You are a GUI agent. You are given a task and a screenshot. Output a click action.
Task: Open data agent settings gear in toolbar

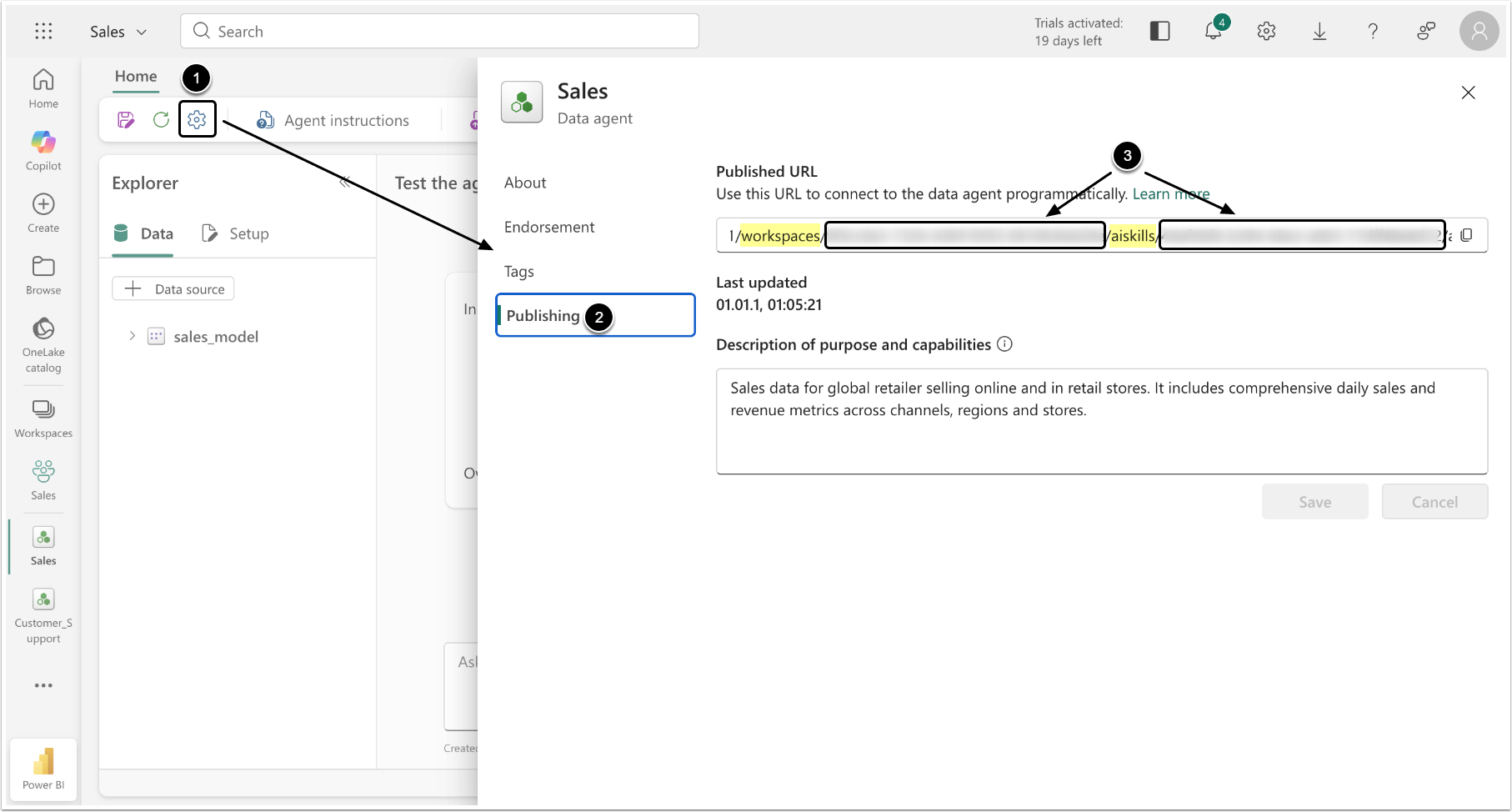coord(197,120)
